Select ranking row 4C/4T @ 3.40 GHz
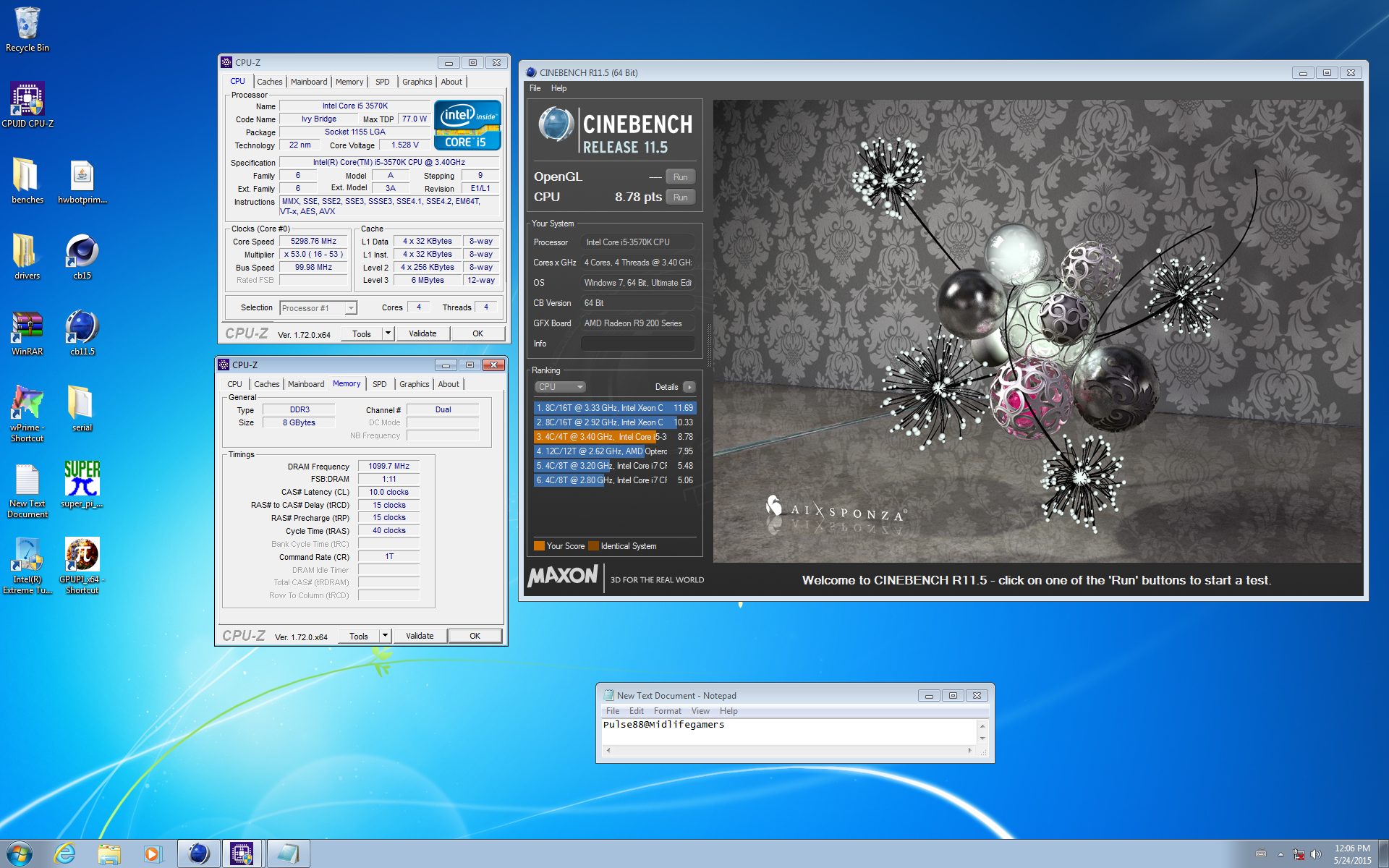Screen dimensions: 1389x868 coord(615,437)
